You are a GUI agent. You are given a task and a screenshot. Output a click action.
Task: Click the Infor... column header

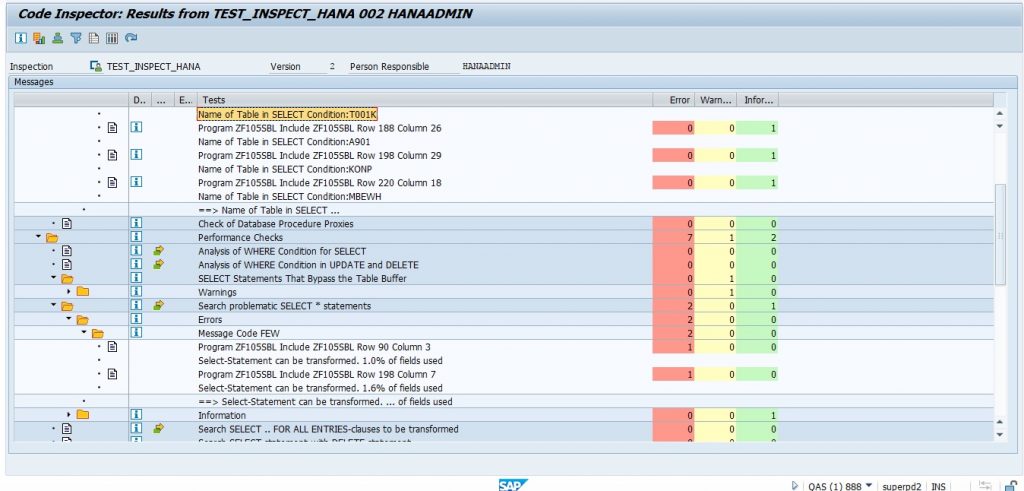coord(757,100)
